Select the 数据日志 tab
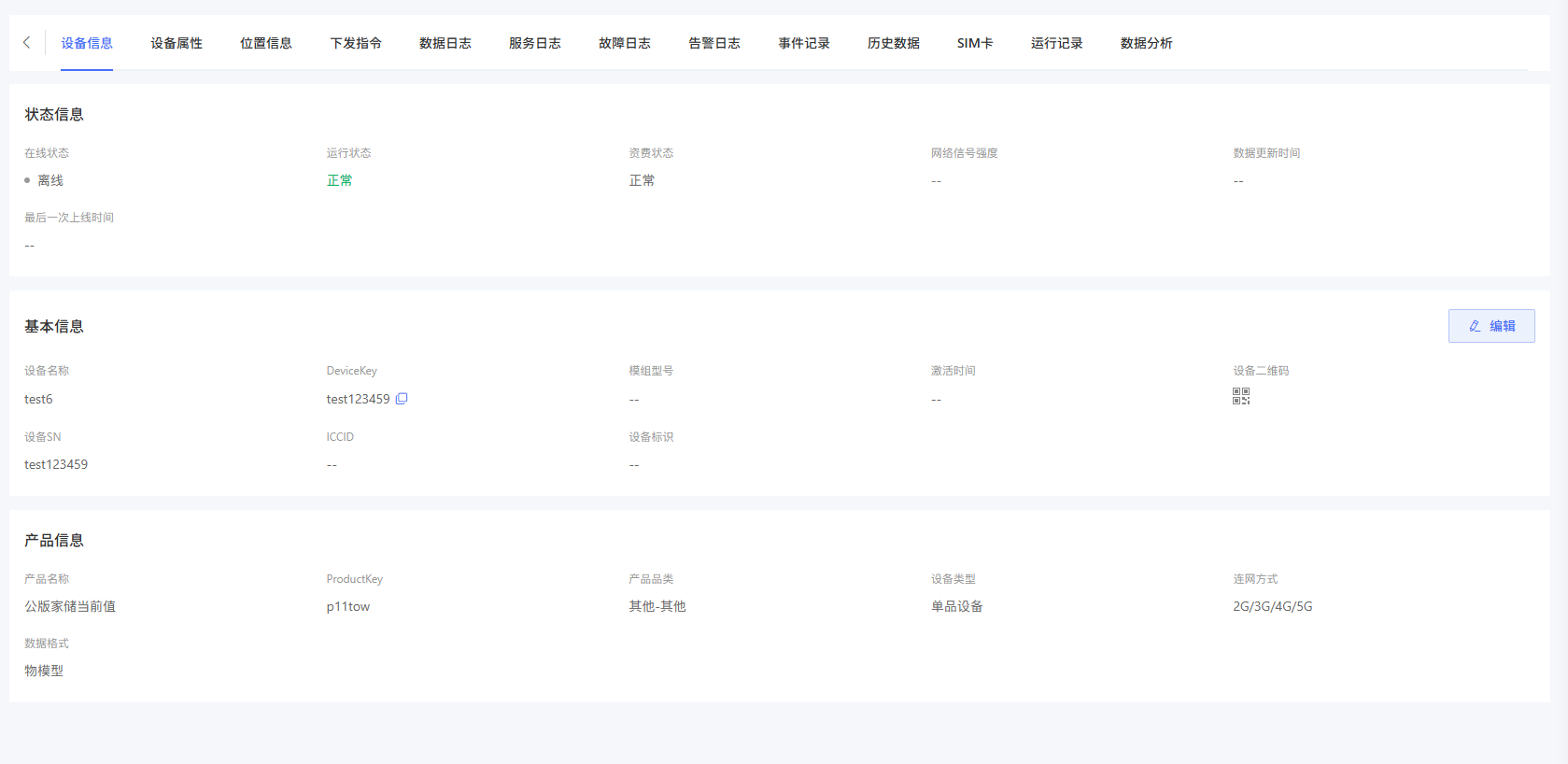The image size is (1568, 764). [445, 43]
